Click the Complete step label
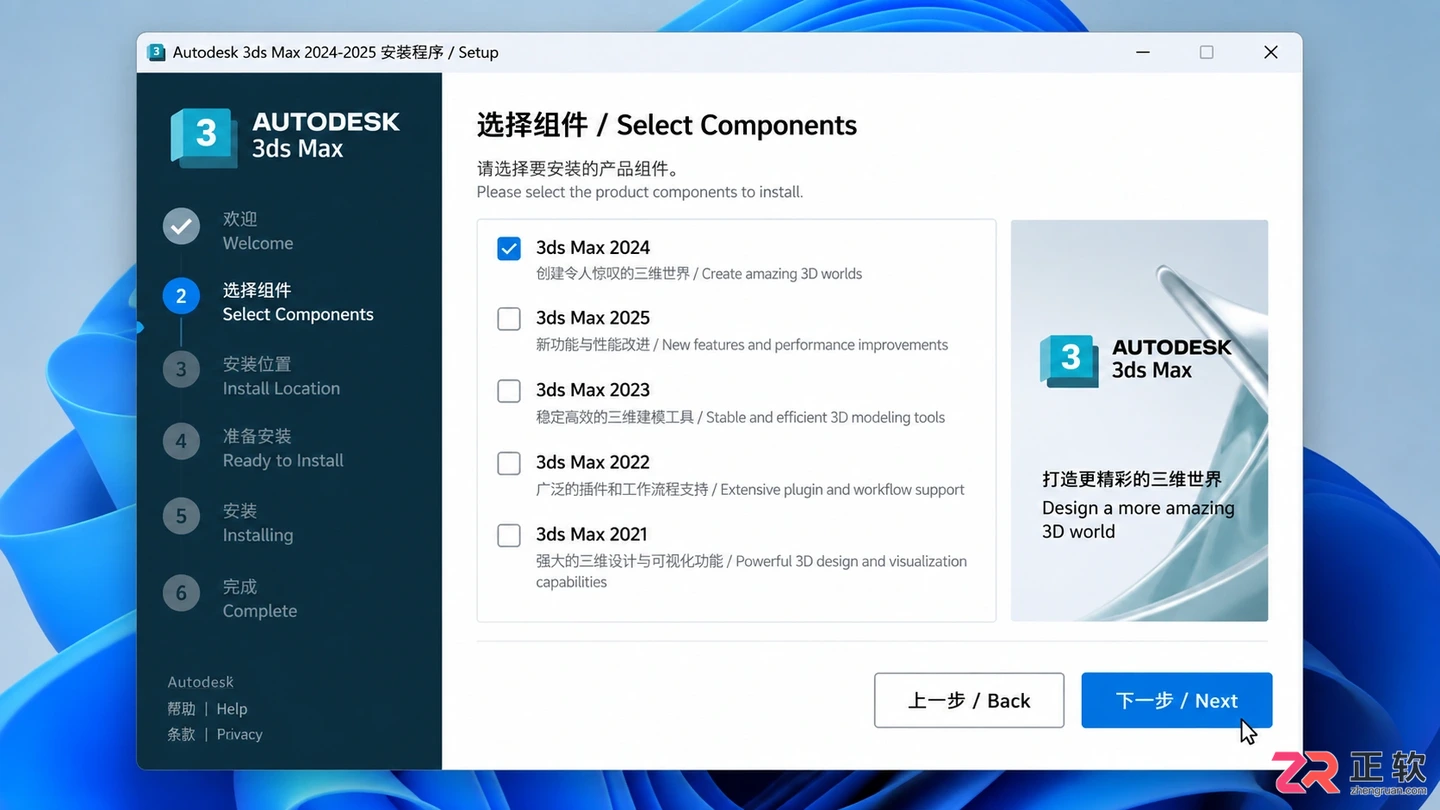This screenshot has width=1440, height=810. click(260, 598)
